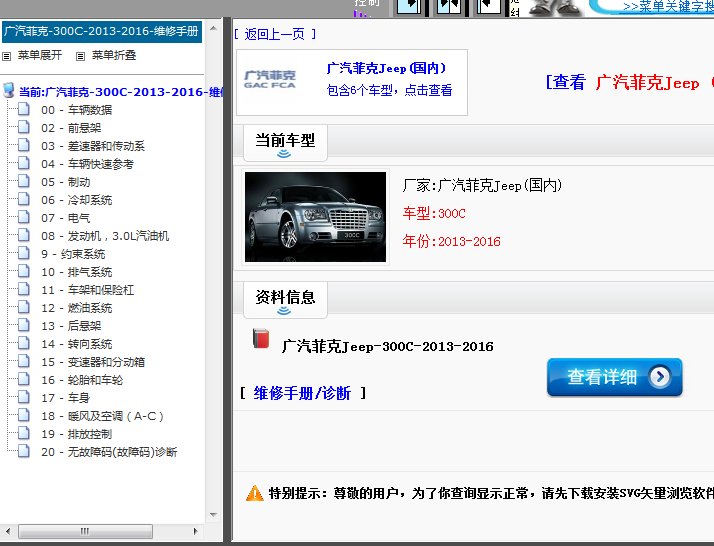Click the sidebar horizontal scrollbar thumb
714x546 pixels.
[85, 531]
